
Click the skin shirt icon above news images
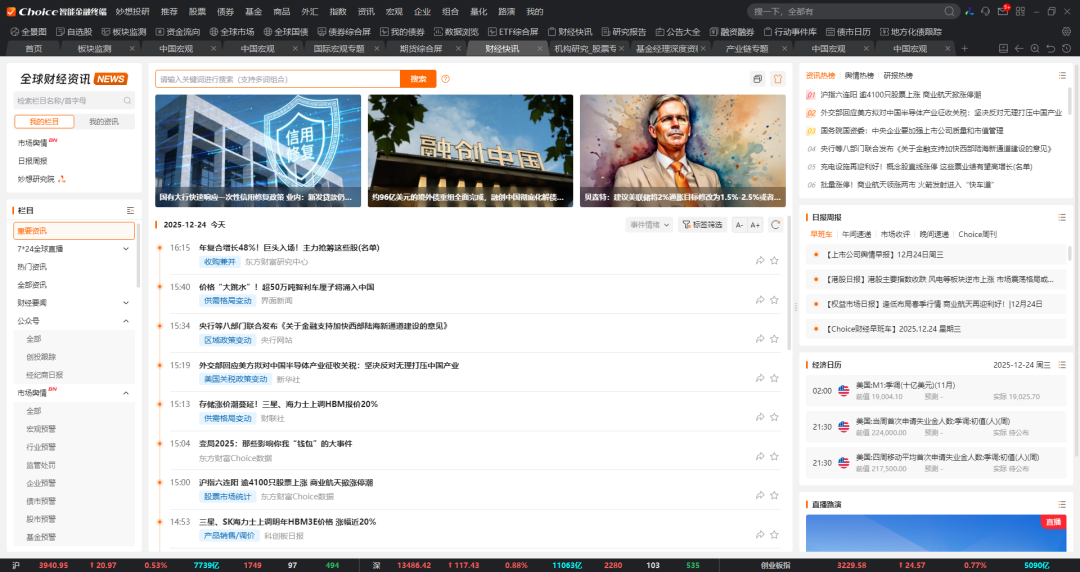(x=778, y=79)
